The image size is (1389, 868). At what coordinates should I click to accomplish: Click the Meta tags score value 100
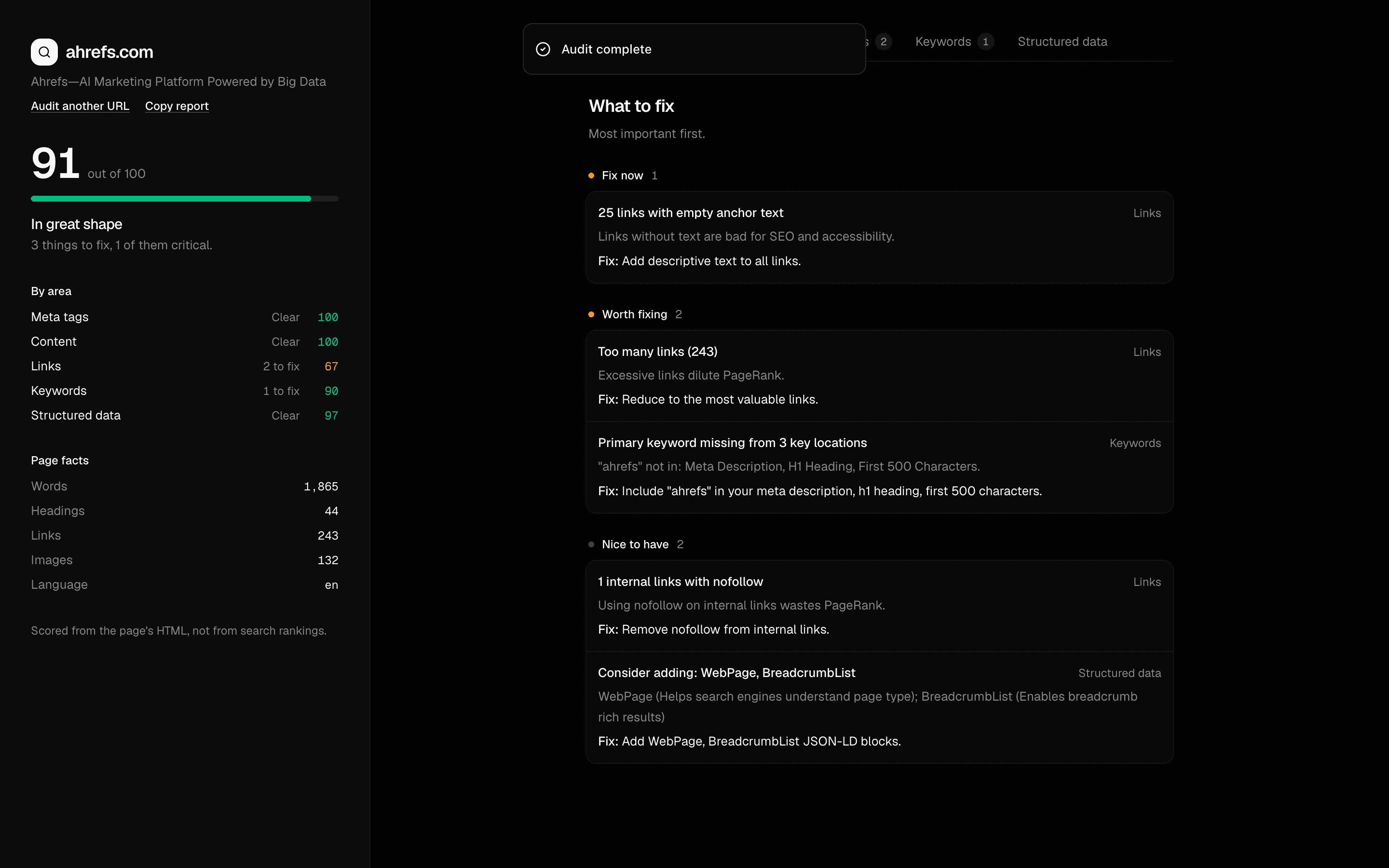[x=328, y=317]
